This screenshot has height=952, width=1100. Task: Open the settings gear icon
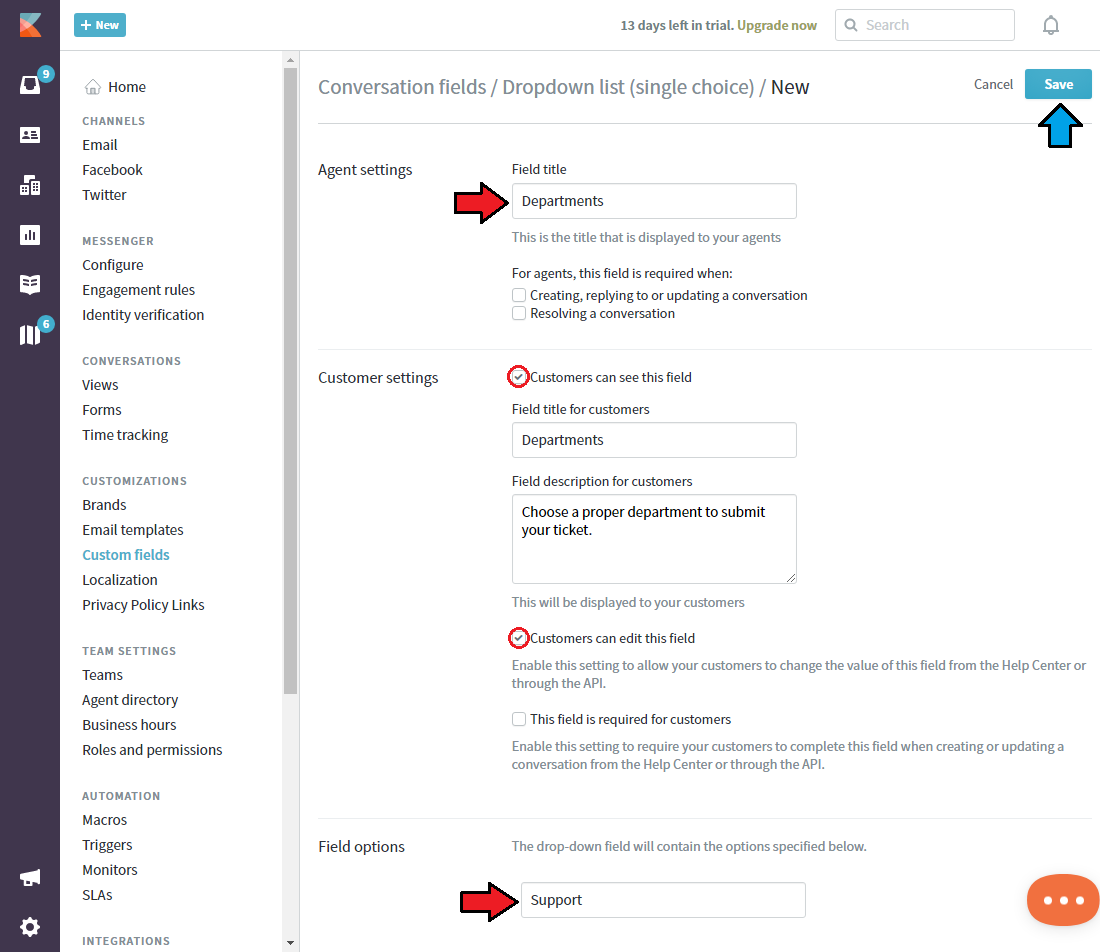pos(30,927)
